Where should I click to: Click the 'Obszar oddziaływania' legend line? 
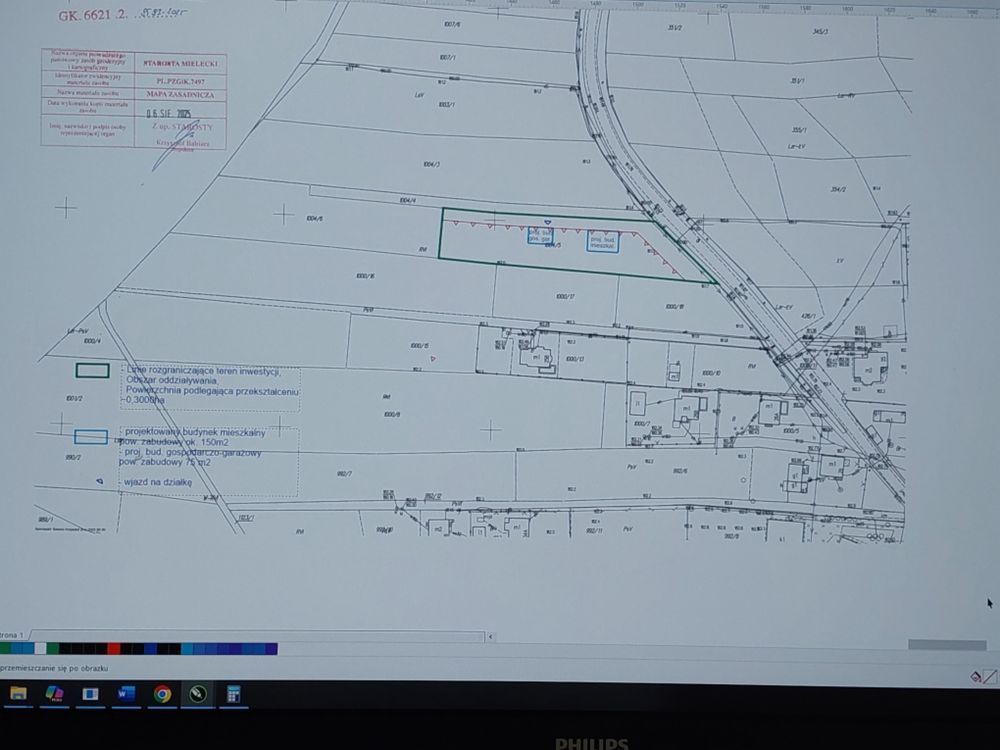[x=172, y=380]
